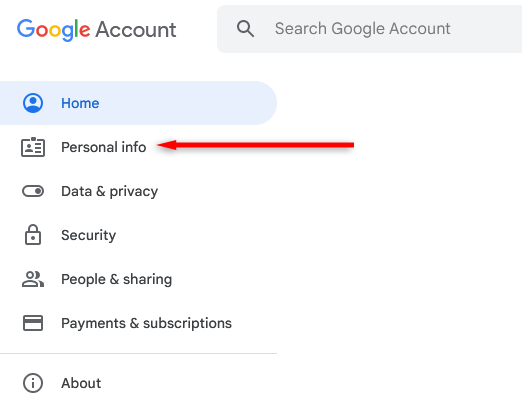The image size is (522, 399).
Task: Click the People & sharing group icon
Action: point(33,279)
